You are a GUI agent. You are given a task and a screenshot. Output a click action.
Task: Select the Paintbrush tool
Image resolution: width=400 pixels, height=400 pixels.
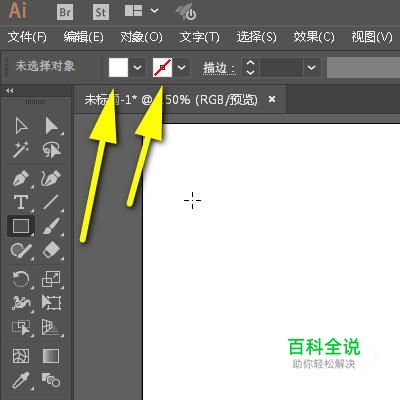(52, 226)
